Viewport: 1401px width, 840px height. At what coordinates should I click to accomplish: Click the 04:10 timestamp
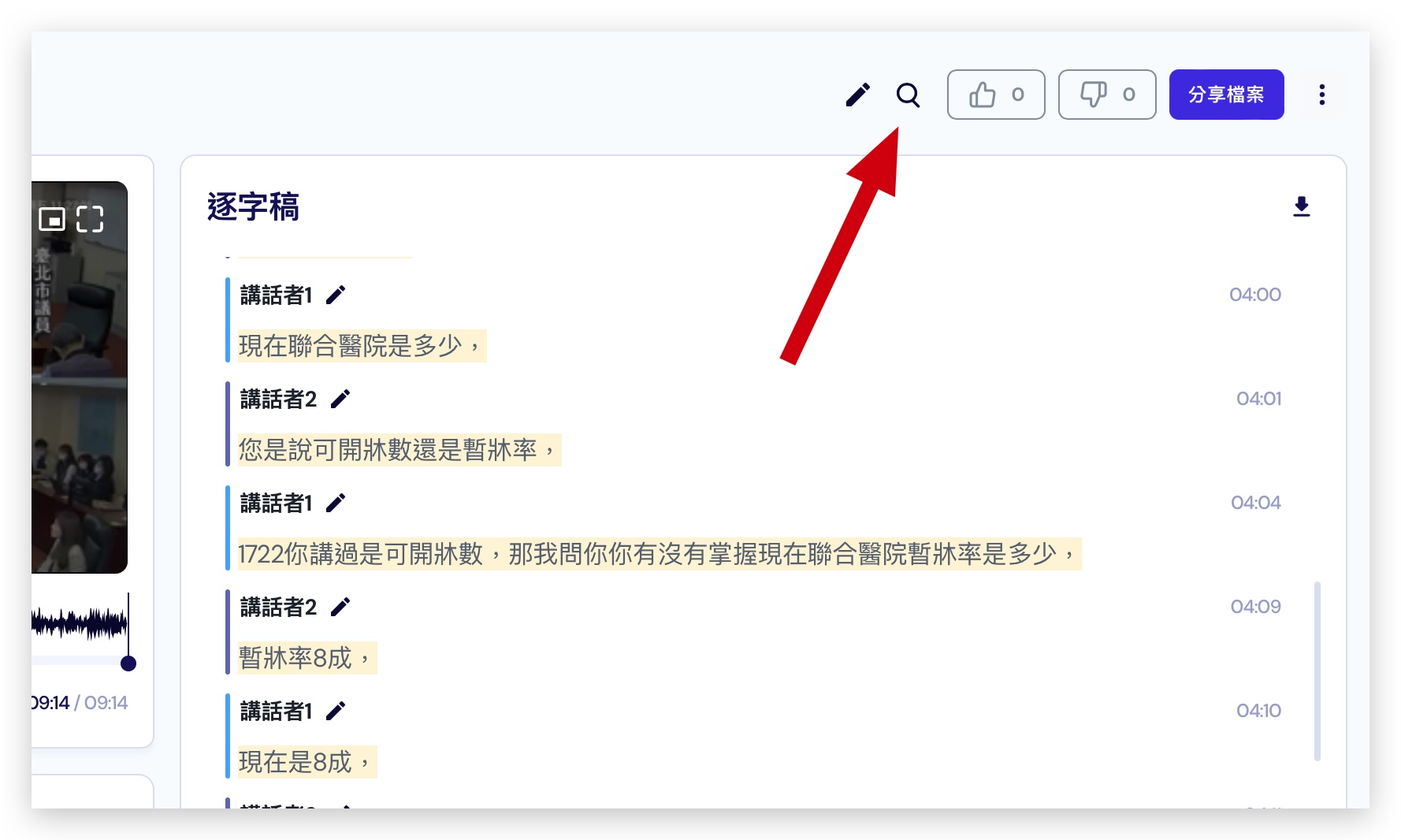(1258, 711)
